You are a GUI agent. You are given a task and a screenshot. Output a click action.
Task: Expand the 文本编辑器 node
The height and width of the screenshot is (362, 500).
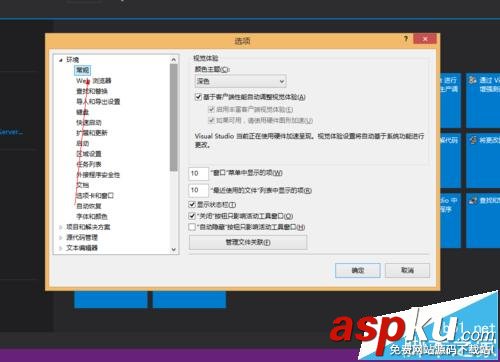[61, 248]
